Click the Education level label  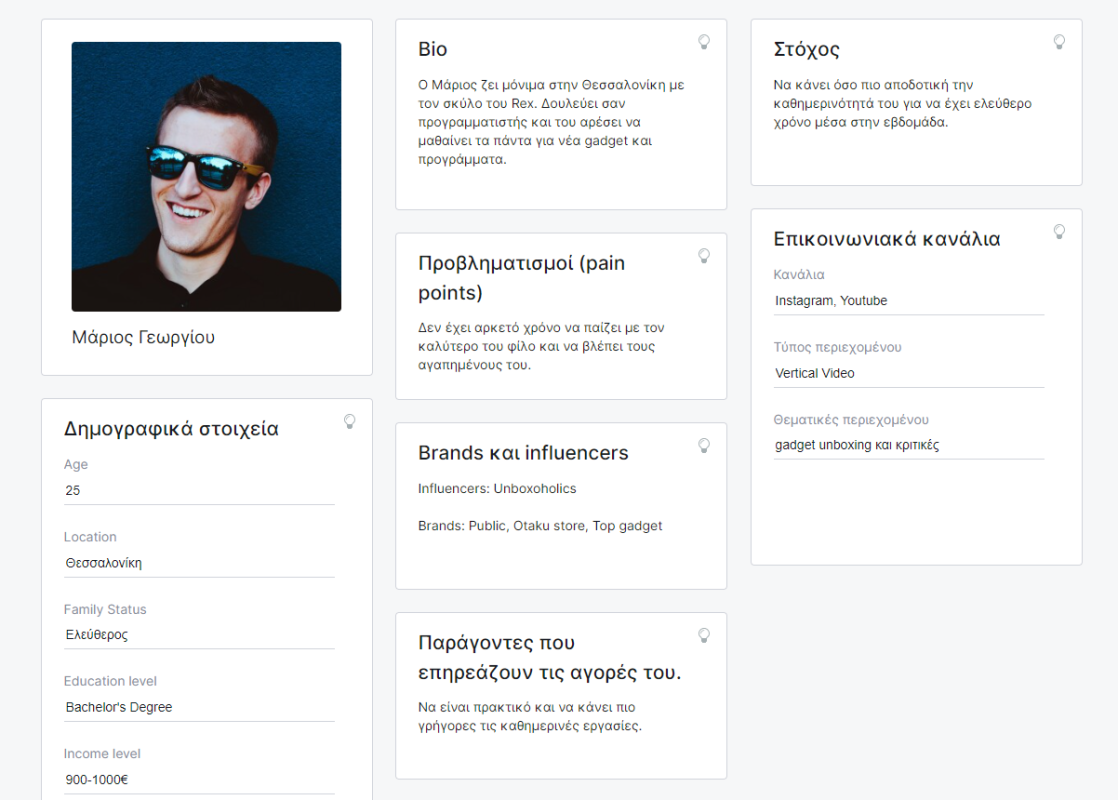(110, 681)
